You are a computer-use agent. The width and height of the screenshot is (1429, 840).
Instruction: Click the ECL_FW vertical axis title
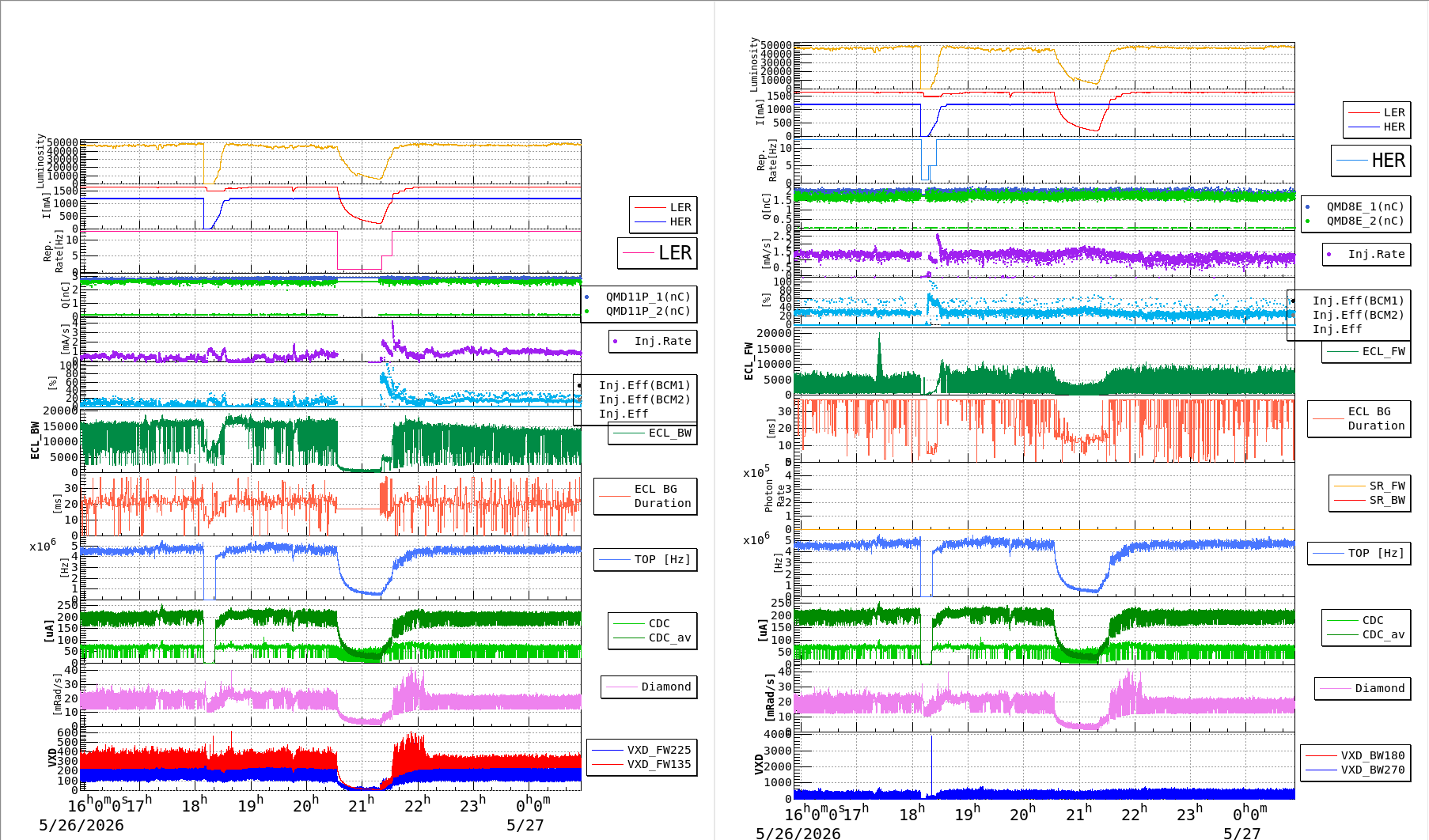pyautogui.click(x=749, y=361)
